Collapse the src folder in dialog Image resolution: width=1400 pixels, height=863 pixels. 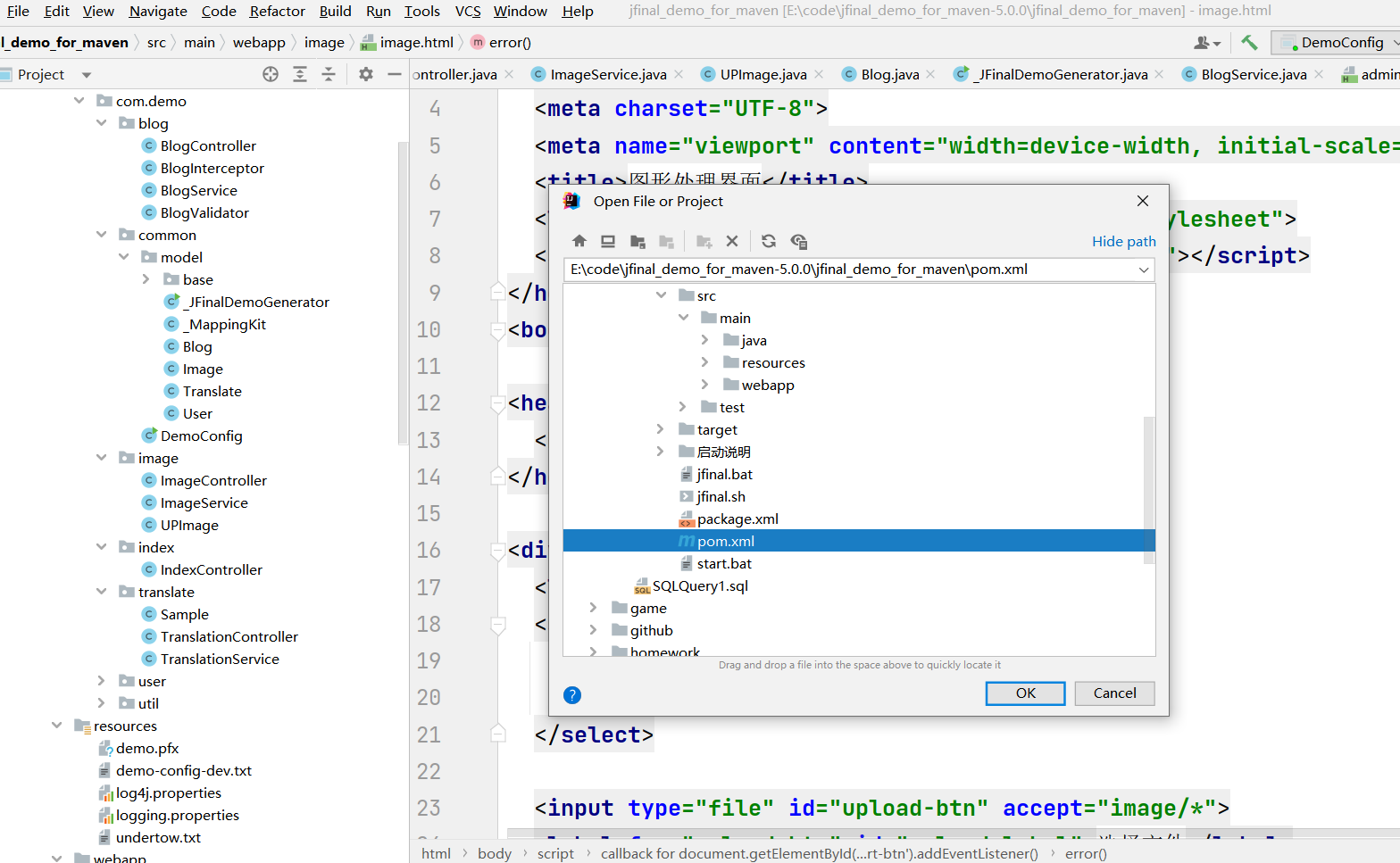click(661, 295)
